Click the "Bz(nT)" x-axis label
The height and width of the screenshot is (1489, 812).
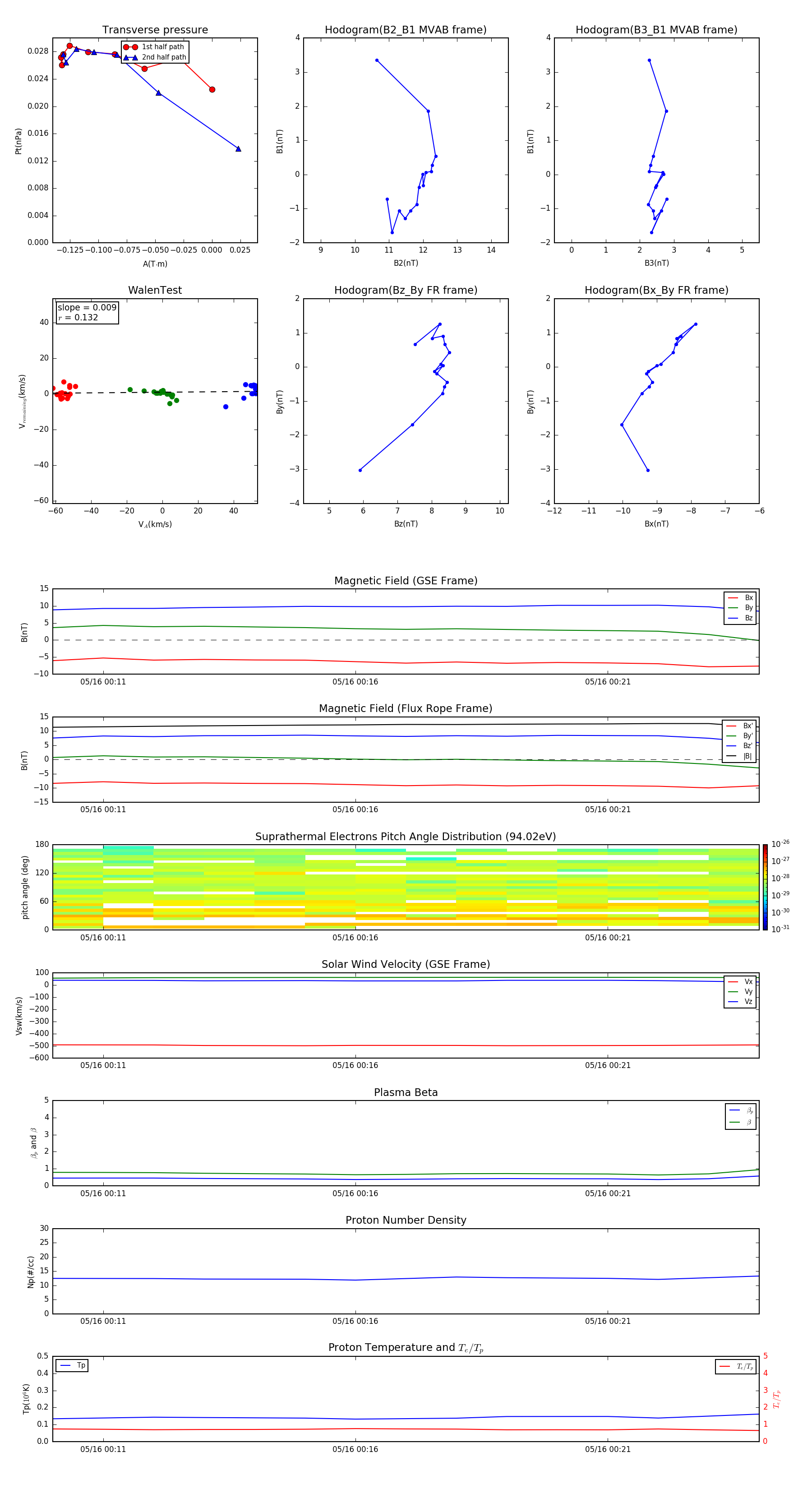tap(406, 524)
